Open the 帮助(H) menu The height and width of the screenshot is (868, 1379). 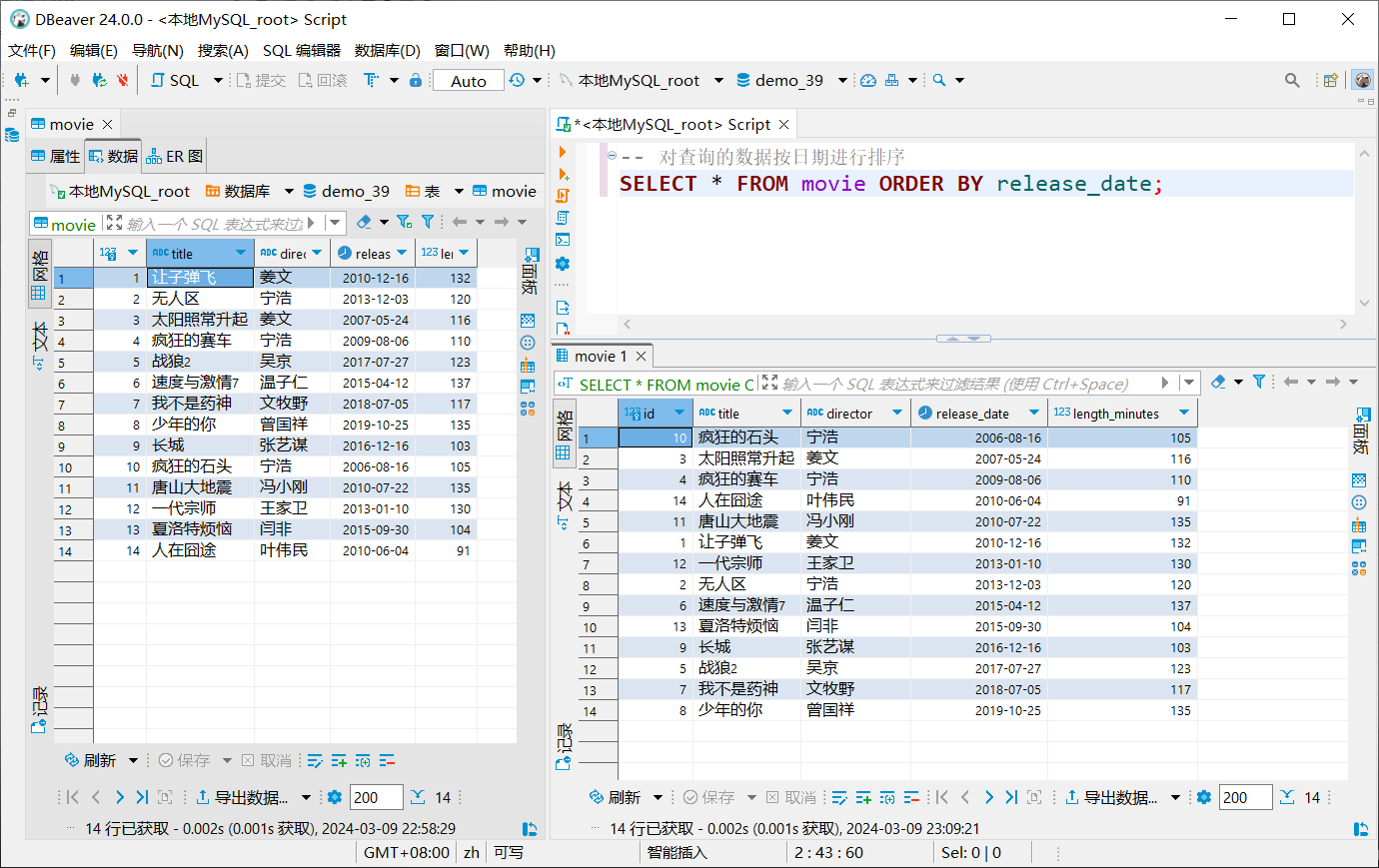coord(530,50)
